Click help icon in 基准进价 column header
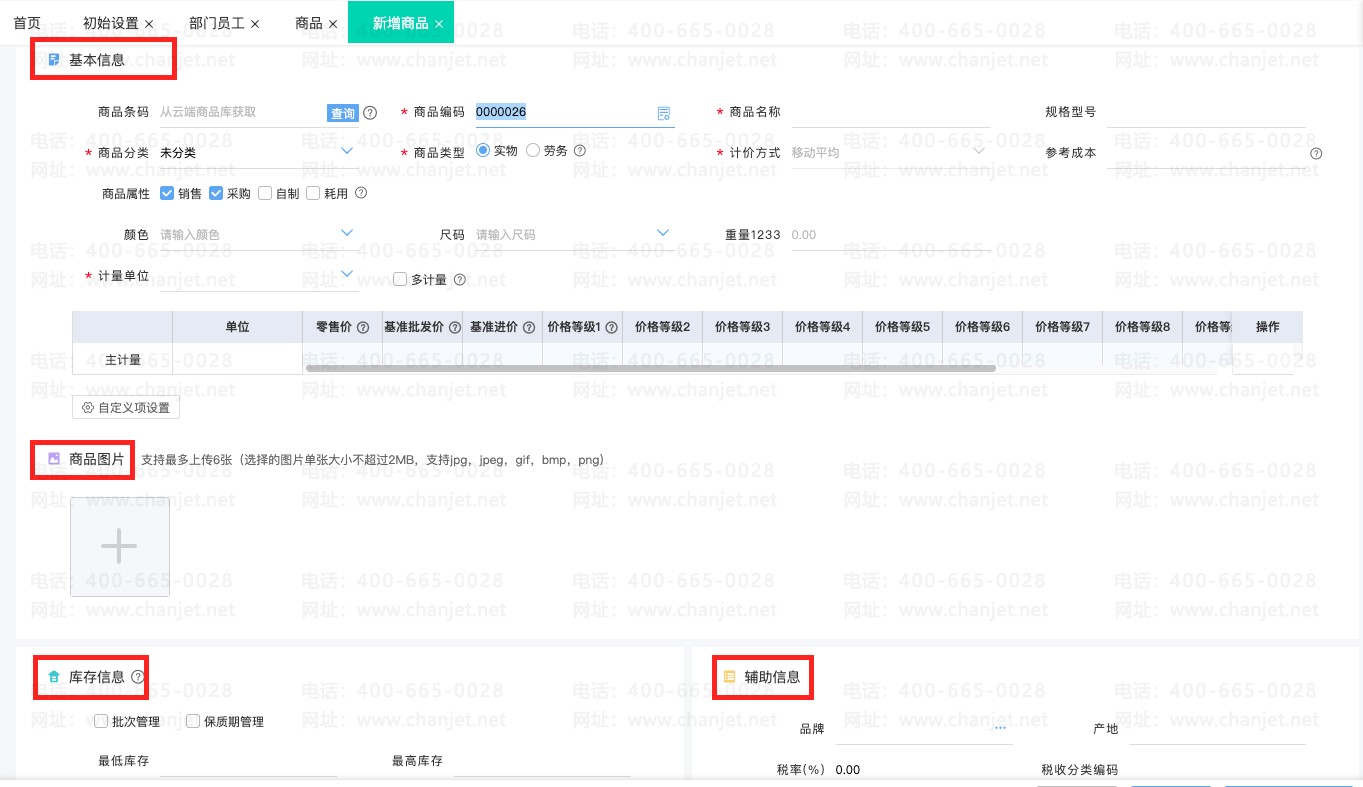The image size is (1363, 787). coord(528,327)
